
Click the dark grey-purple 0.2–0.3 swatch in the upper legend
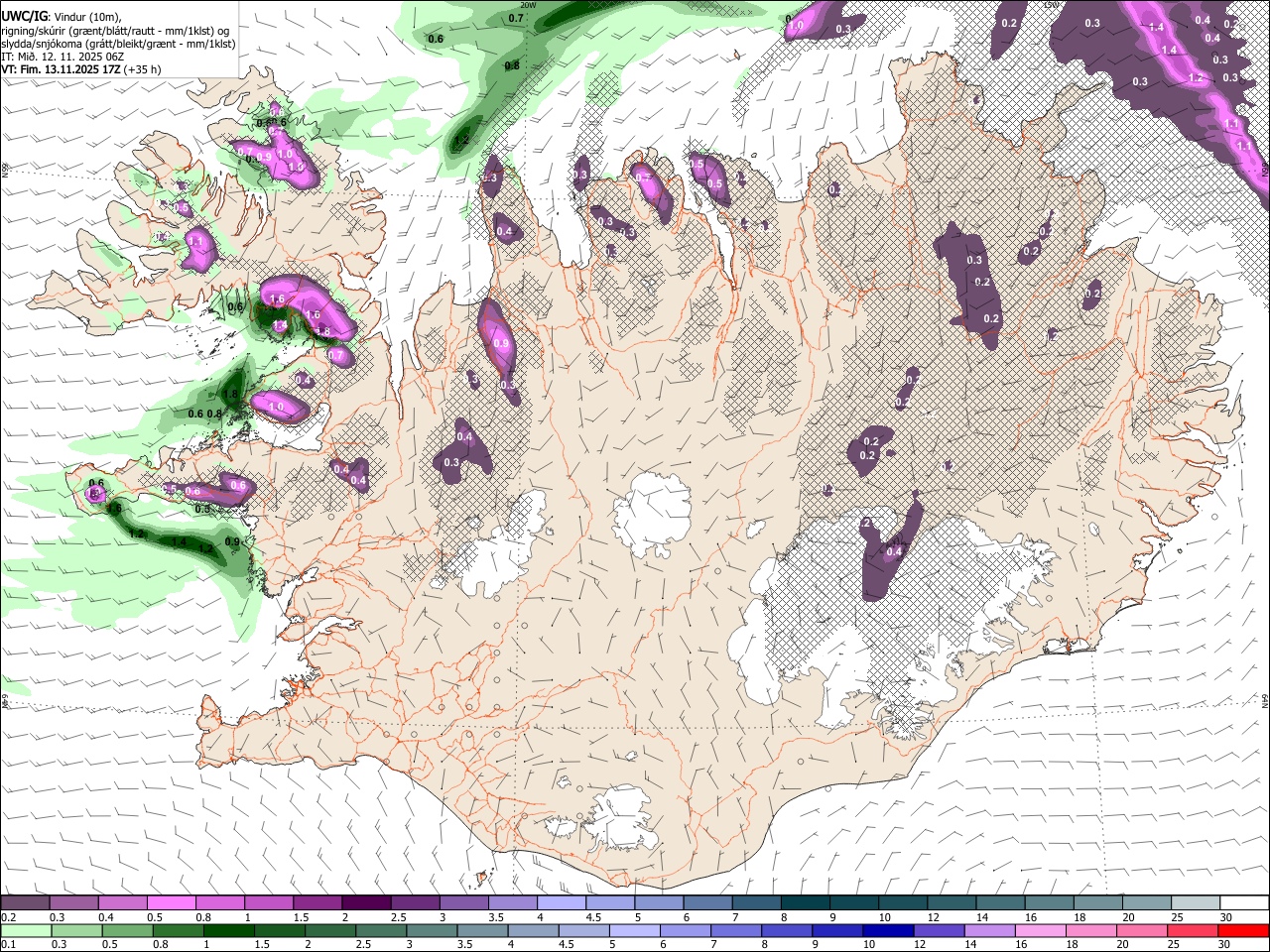[x=25, y=902]
